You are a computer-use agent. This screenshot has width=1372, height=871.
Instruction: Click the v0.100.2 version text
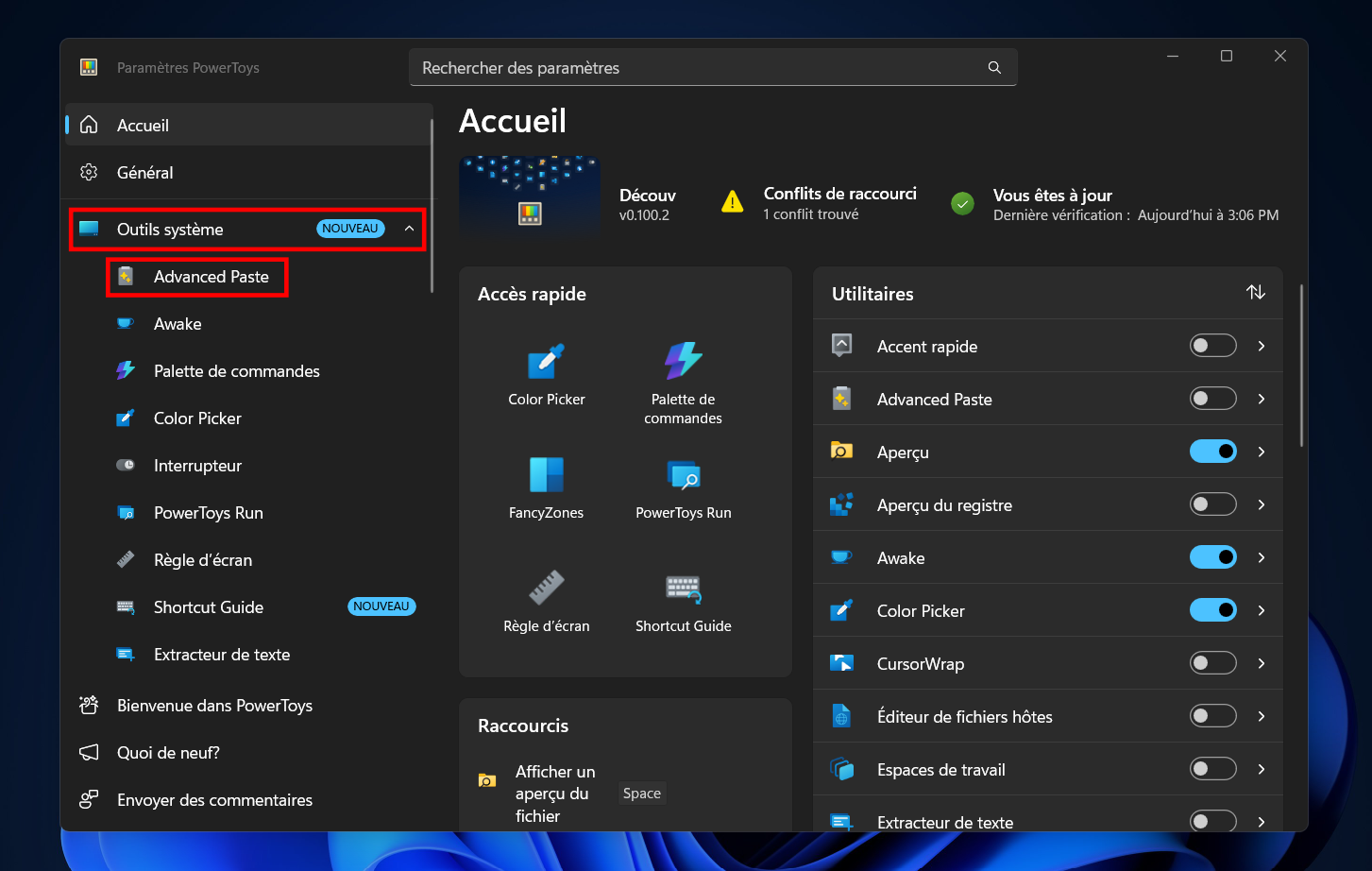(x=644, y=215)
